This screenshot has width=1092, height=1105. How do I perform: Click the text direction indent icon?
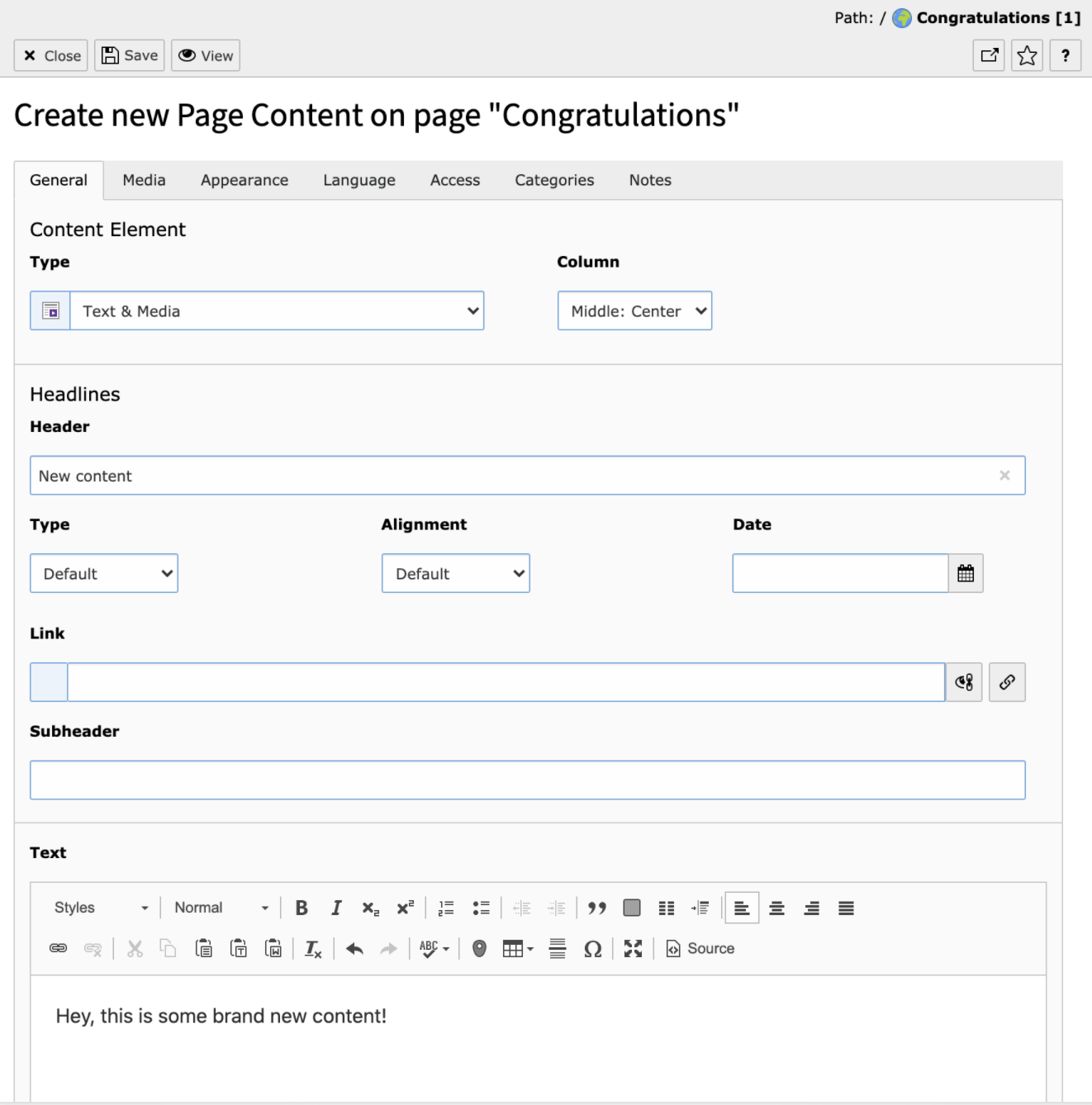700,908
